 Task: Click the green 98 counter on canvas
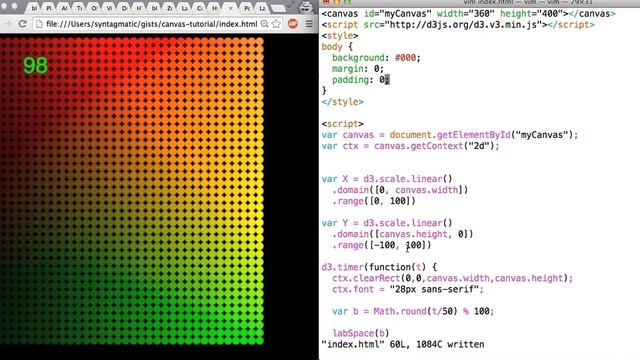(x=35, y=65)
